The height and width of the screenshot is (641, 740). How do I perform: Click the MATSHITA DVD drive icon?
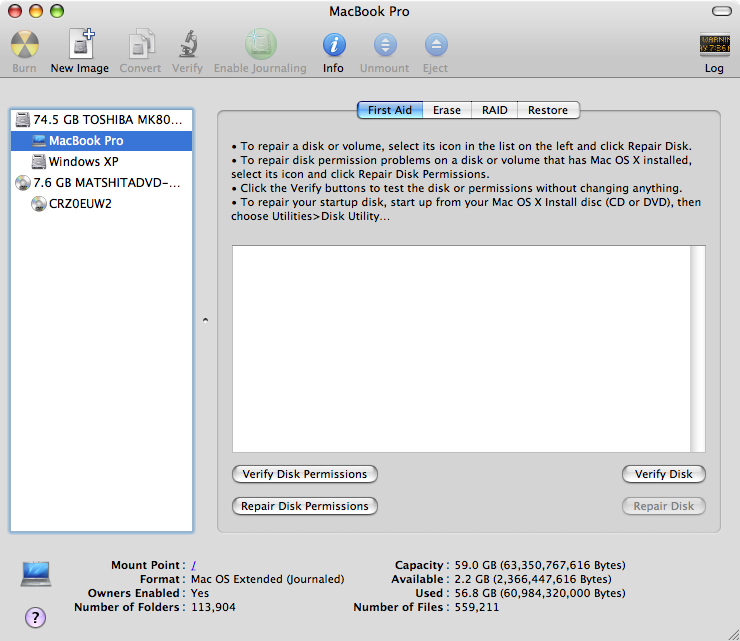22,183
